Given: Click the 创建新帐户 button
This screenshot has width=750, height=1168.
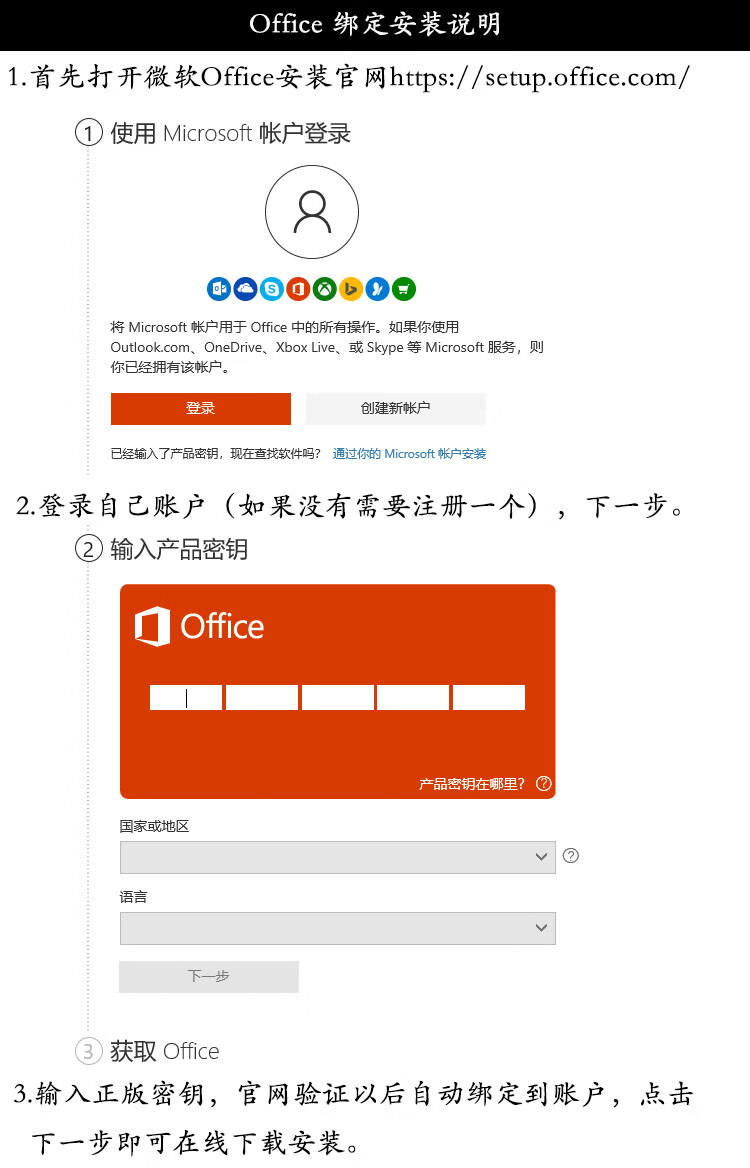Looking at the screenshot, I should pos(395,408).
